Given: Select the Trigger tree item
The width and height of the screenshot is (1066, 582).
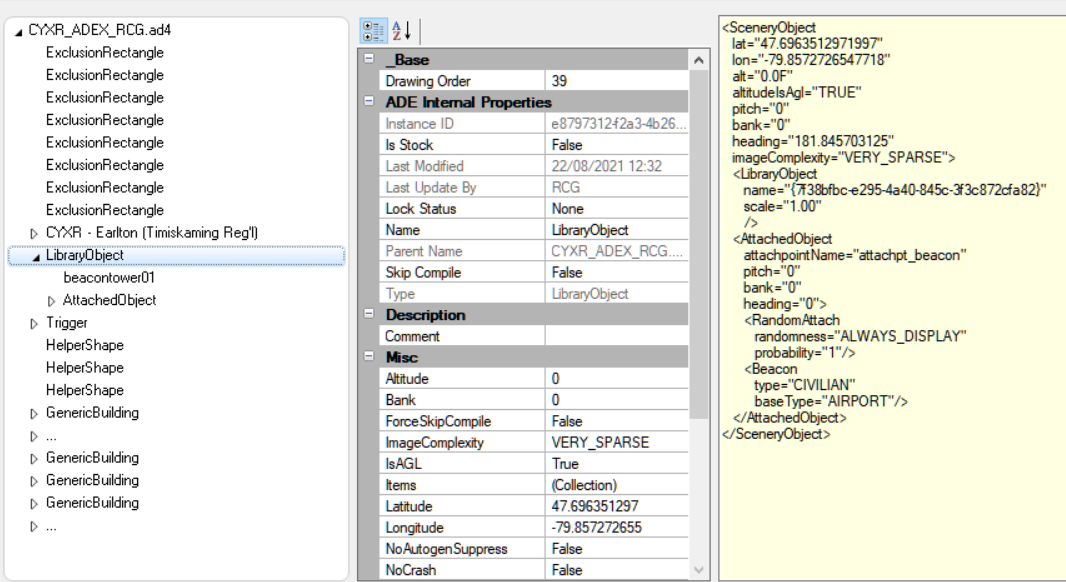Looking at the screenshot, I should (x=67, y=322).
